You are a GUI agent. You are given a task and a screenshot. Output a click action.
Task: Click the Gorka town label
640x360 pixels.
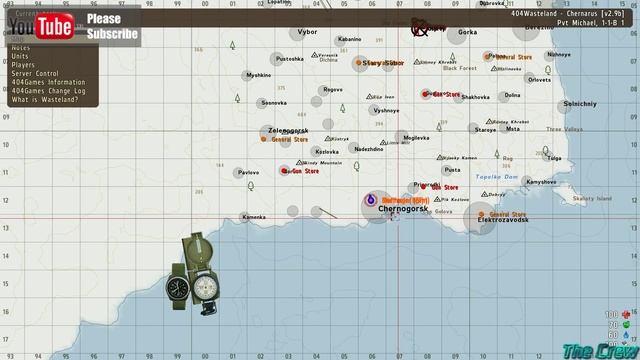point(467,32)
